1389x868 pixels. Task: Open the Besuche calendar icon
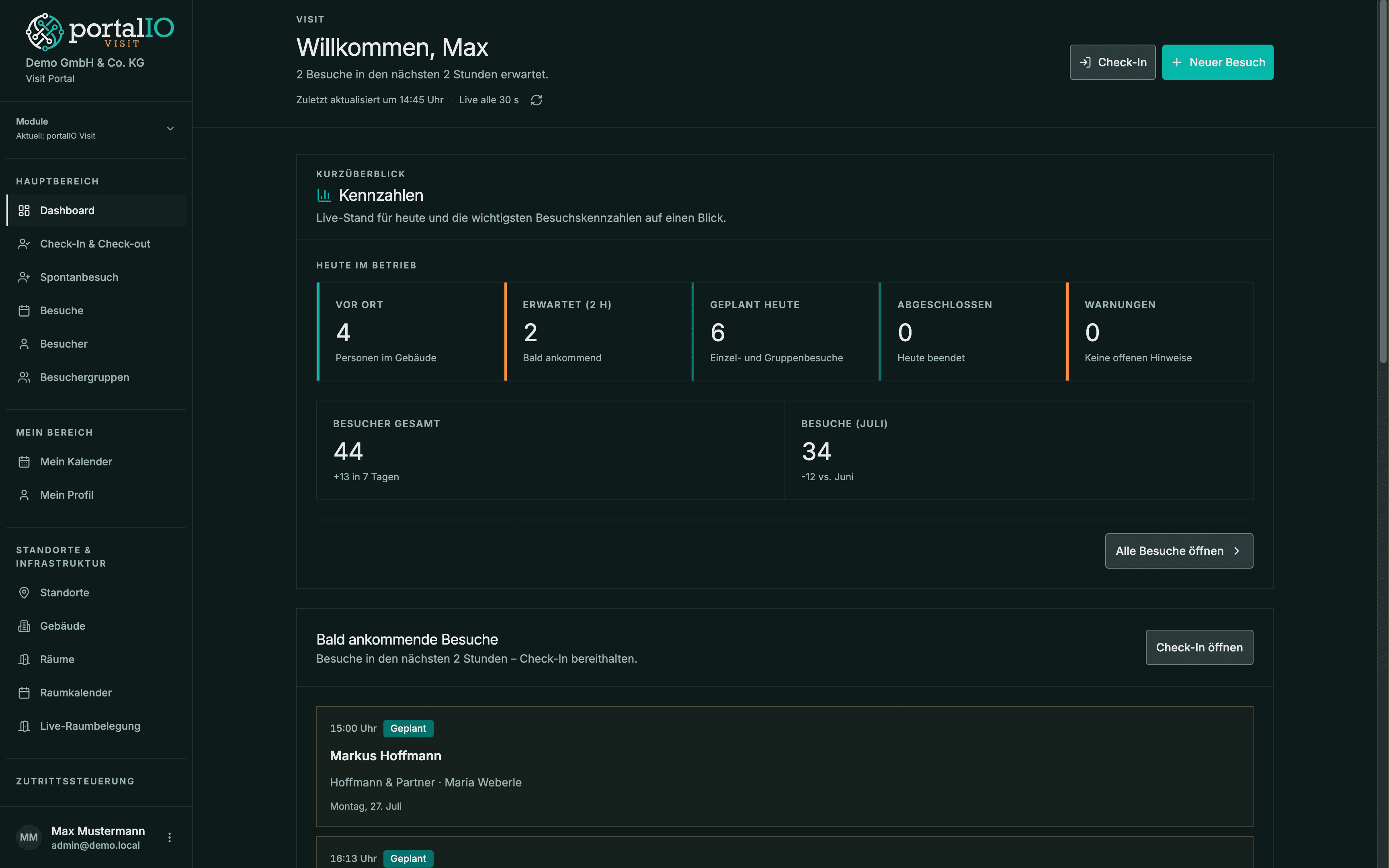(24, 311)
